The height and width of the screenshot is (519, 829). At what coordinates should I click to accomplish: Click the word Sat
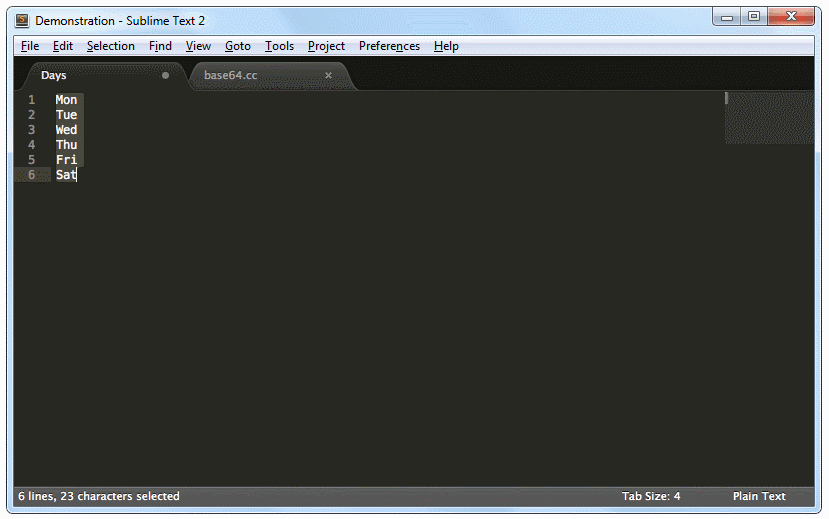coord(67,174)
